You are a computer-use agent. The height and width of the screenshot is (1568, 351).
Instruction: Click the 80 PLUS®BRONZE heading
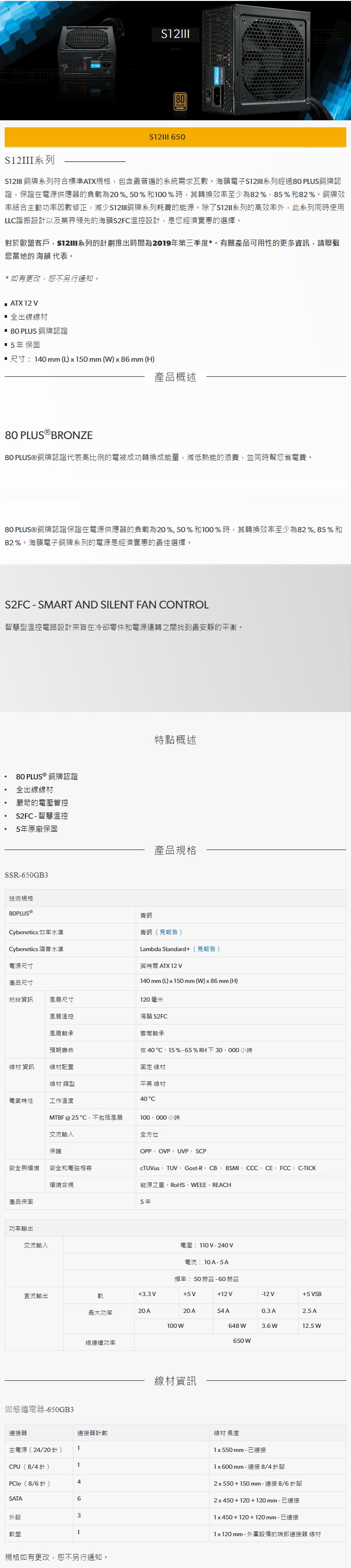click(x=49, y=435)
